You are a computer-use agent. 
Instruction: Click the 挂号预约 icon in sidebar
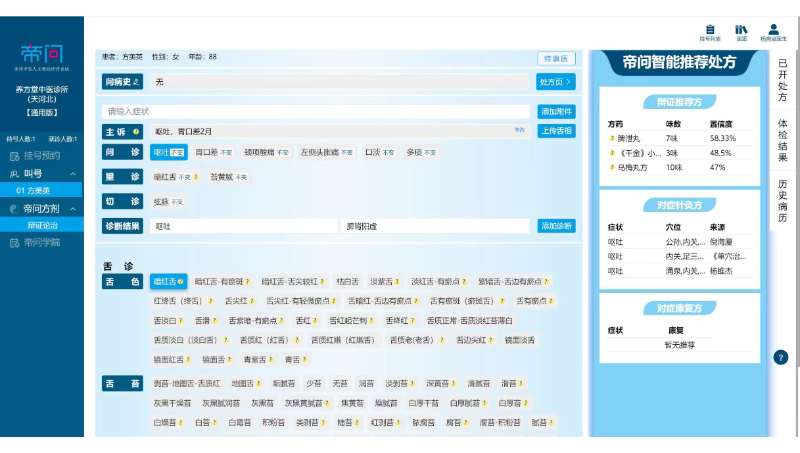14,156
